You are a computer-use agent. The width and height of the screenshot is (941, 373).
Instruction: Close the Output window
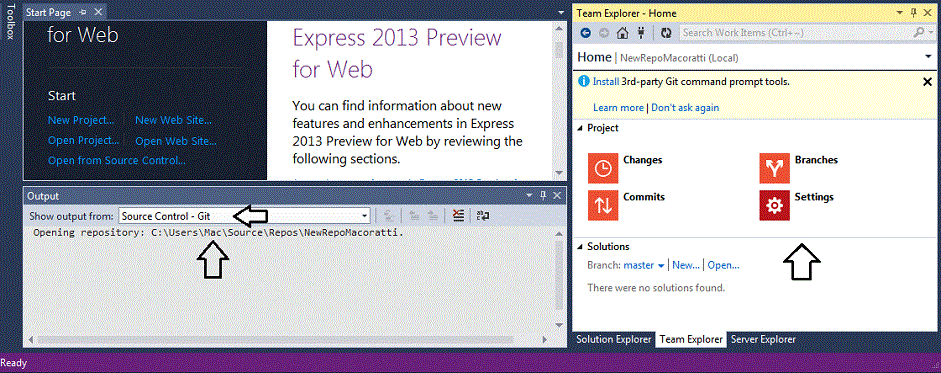(x=557, y=195)
